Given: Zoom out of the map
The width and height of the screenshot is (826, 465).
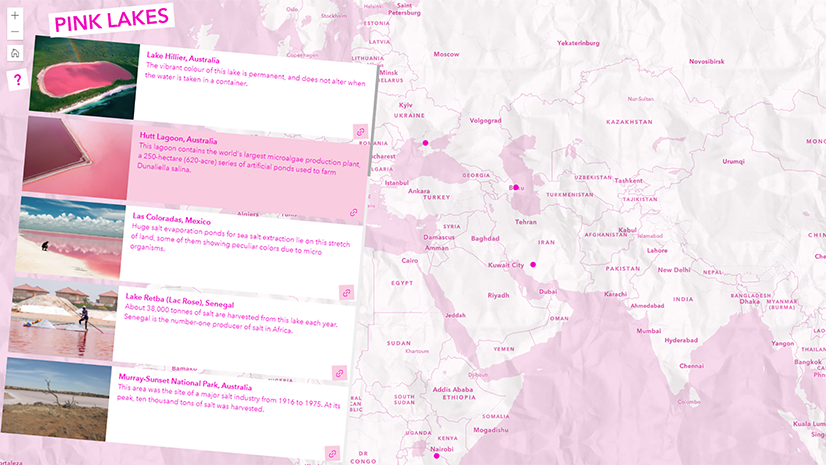Looking at the screenshot, I should (15, 32).
